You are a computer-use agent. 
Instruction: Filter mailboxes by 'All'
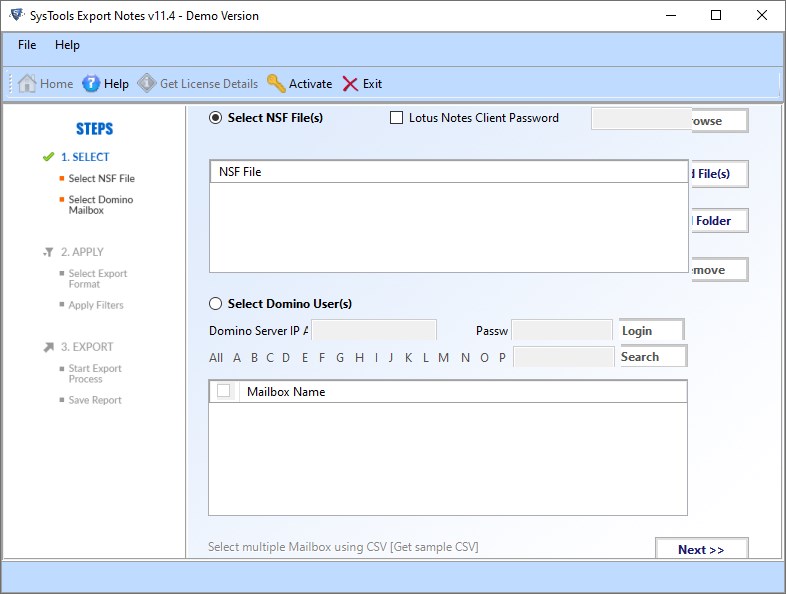216,357
